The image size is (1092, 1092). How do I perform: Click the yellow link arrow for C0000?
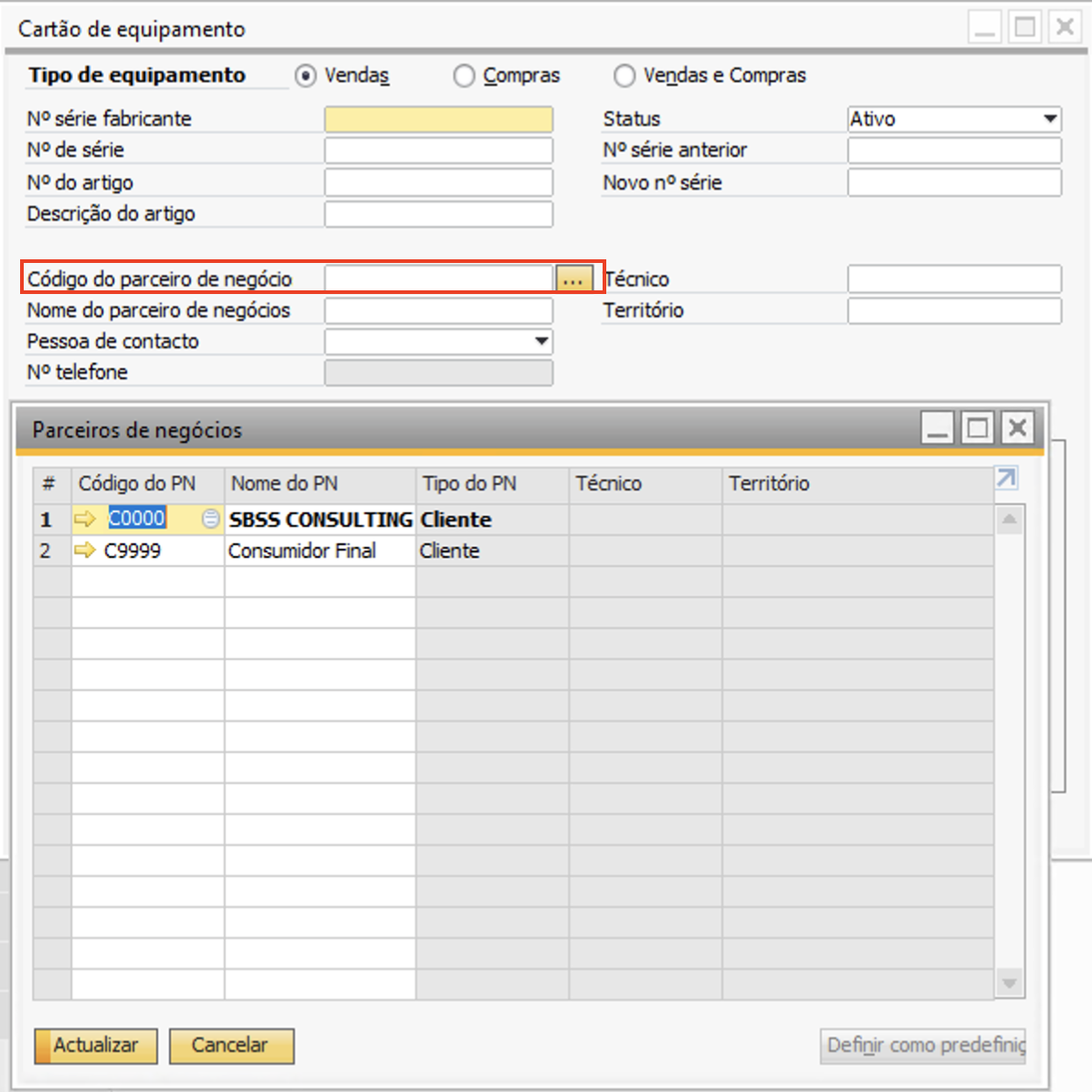(85, 520)
